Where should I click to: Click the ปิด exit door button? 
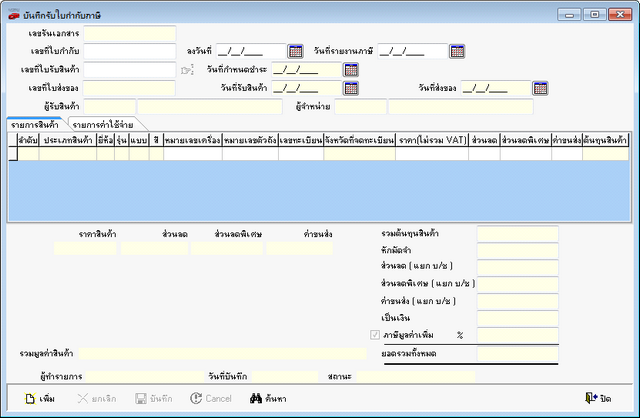point(597,398)
